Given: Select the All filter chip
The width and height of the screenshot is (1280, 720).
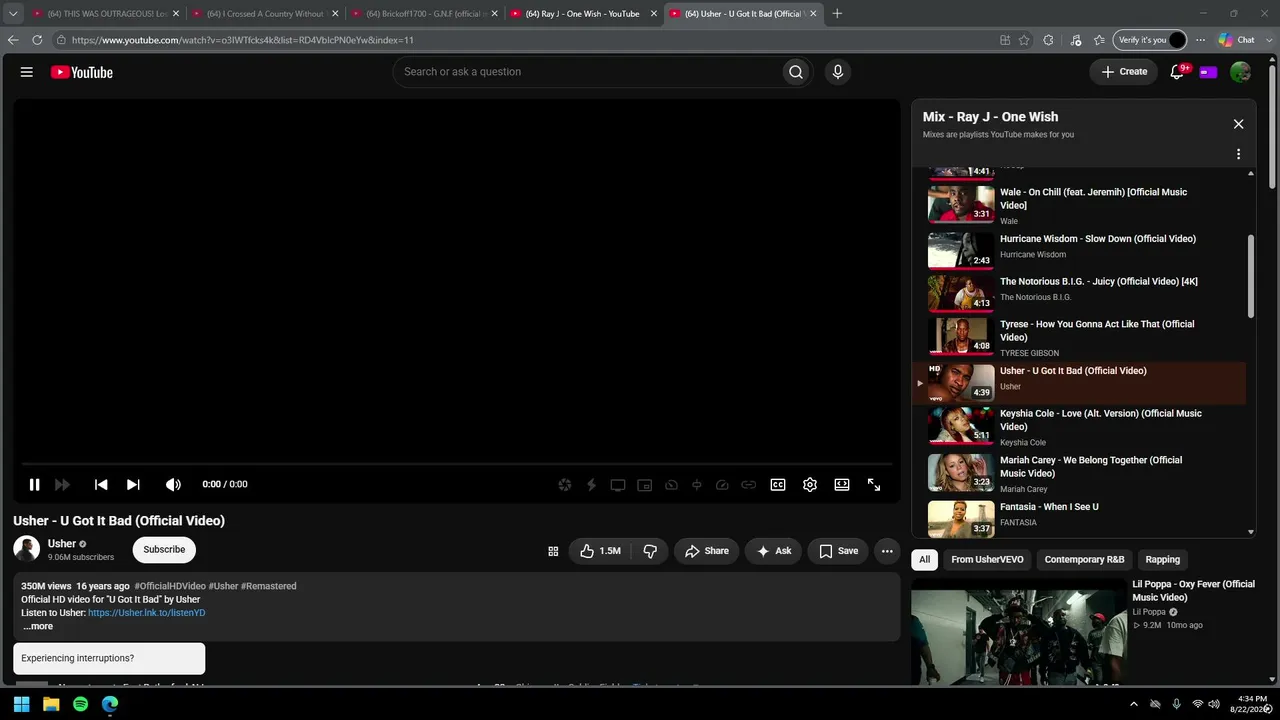Looking at the screenshot, I should tap(925, 560).
